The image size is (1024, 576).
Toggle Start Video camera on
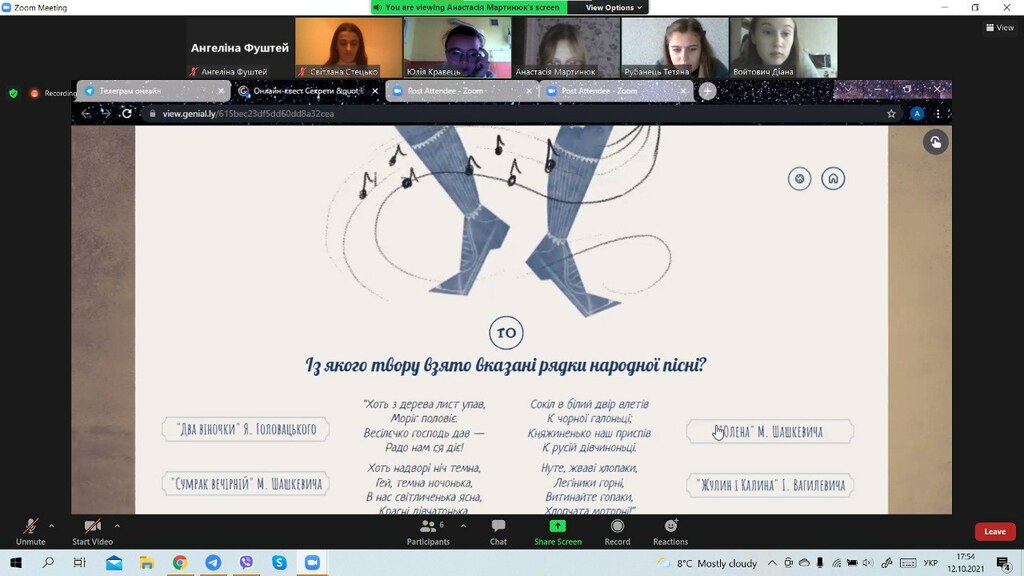(x=93, y=532)
